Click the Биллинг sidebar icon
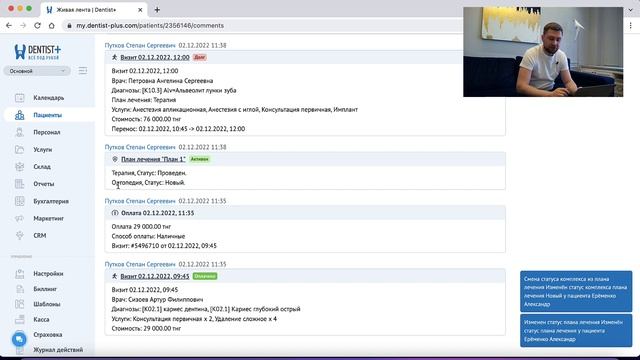This screenshot has height=360, width=640. point(20,289)
